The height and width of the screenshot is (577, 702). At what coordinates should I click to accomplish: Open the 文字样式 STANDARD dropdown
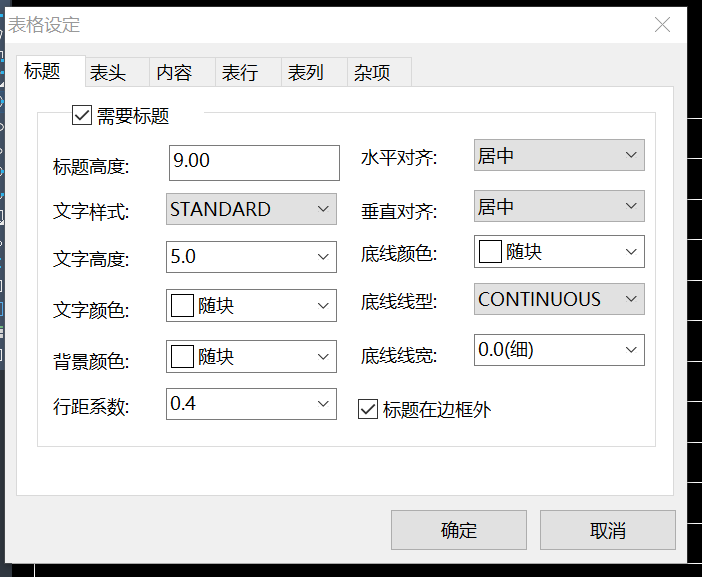coord(251,209)
